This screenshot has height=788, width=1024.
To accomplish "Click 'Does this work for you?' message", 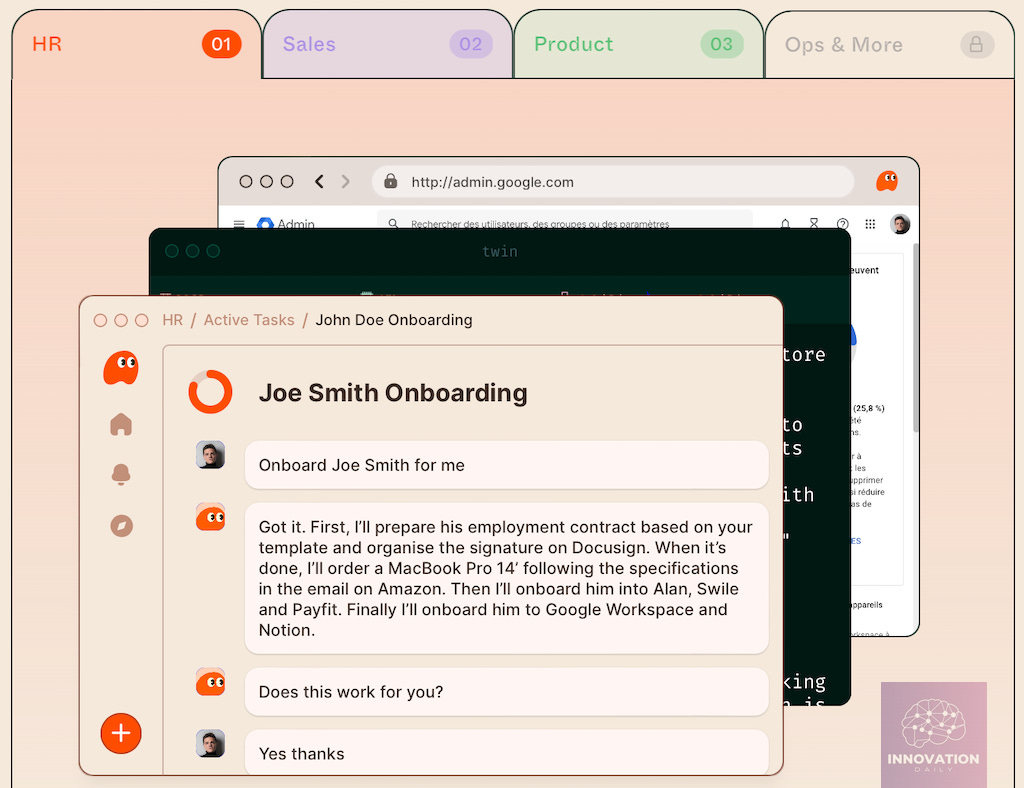I will click(x=506, y=691).
